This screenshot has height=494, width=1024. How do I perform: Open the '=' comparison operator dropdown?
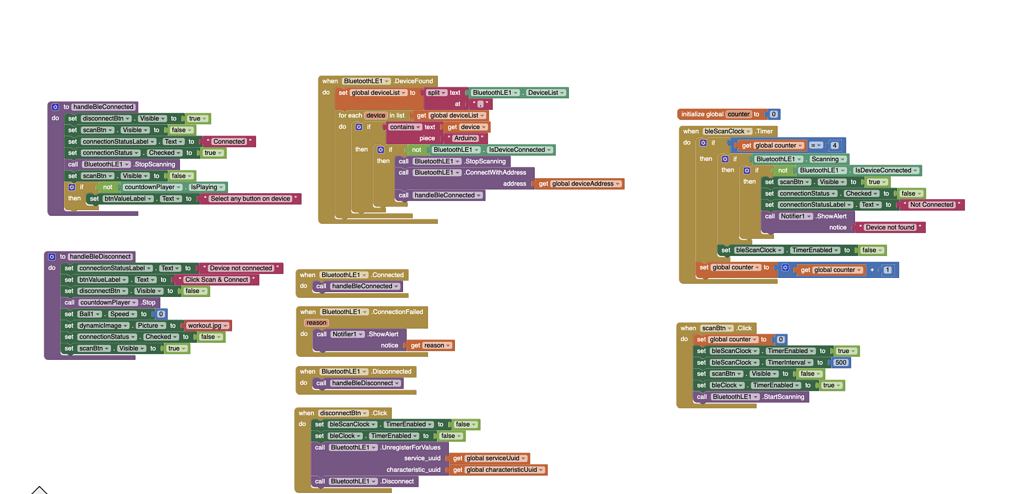(814, 146)
